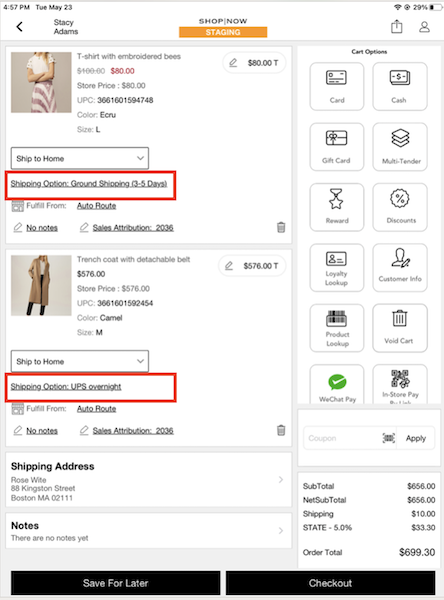Screen dimensions: 444x600
Task: Open the T-shirt product thumbnail
Action: pos(41,82)
